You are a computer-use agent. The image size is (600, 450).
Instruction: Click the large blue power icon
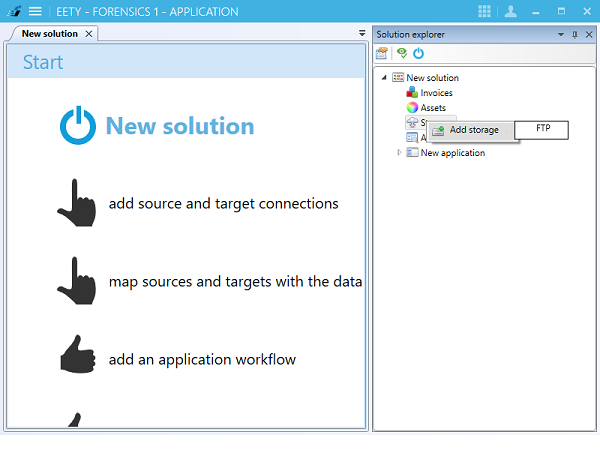point(78,125)
